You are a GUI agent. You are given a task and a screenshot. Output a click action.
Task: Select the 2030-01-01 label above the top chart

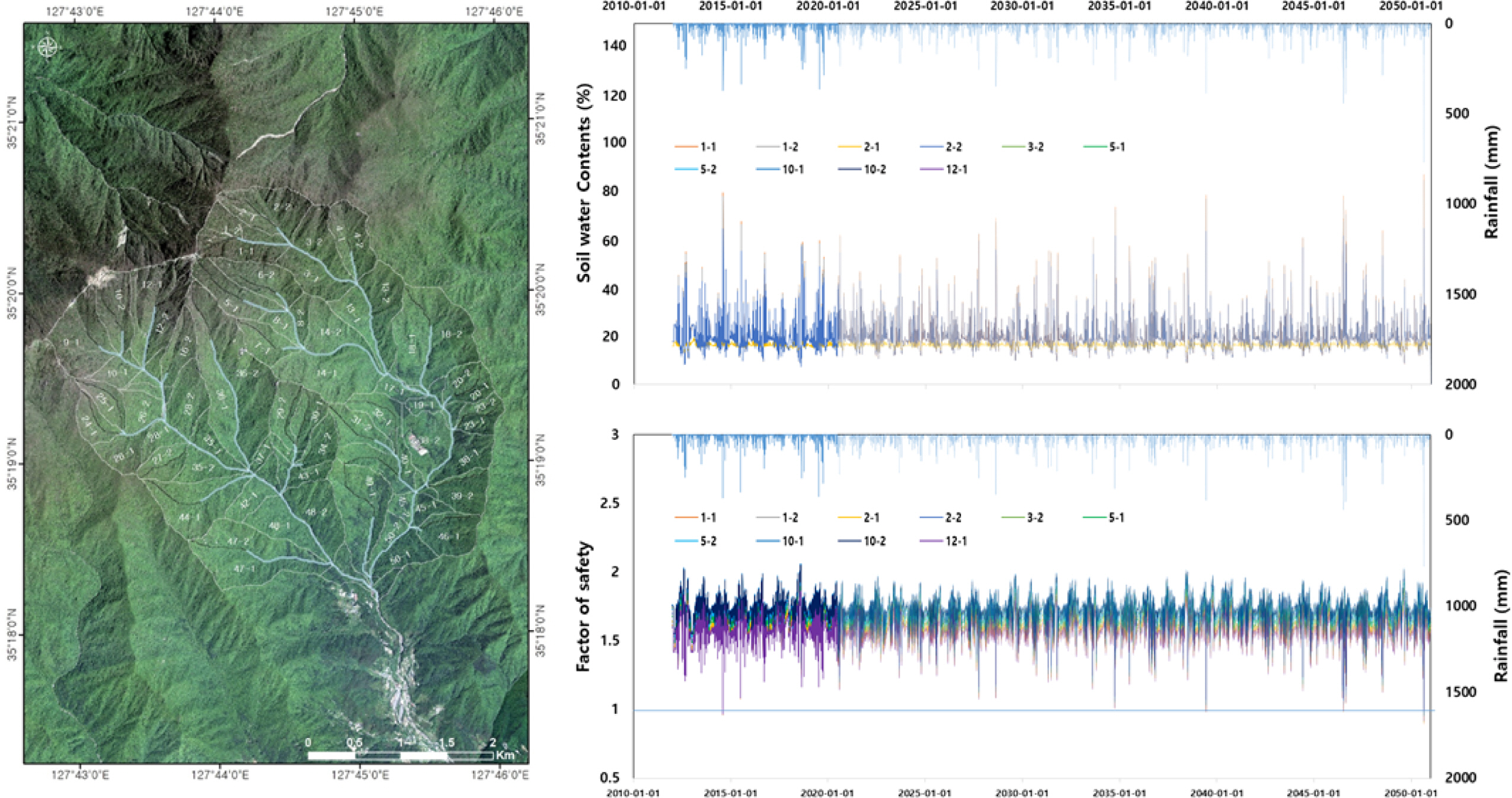(1022, 7)
